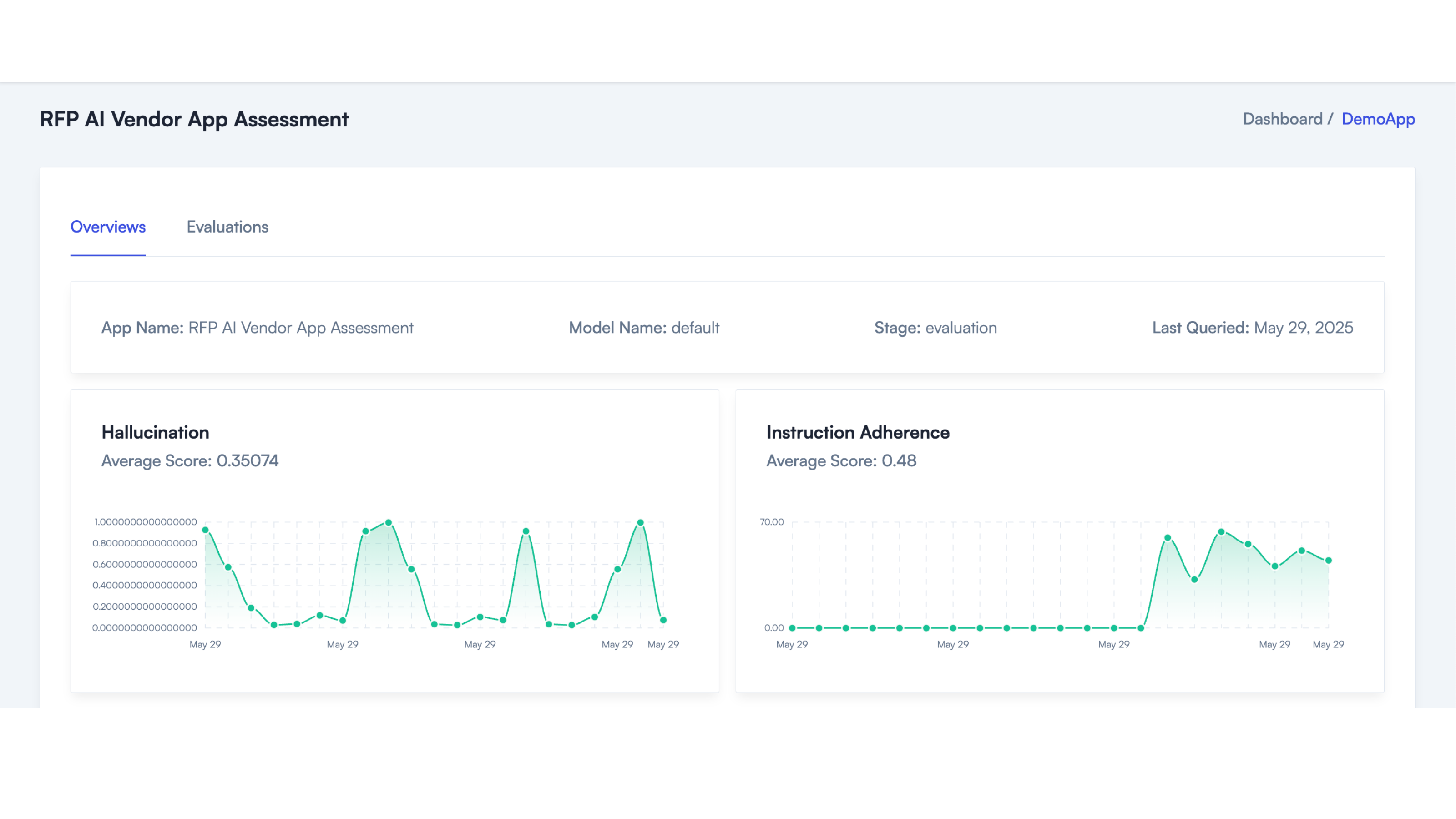Open the DemoApp breadcrumb link

[x=1379, y=119]
